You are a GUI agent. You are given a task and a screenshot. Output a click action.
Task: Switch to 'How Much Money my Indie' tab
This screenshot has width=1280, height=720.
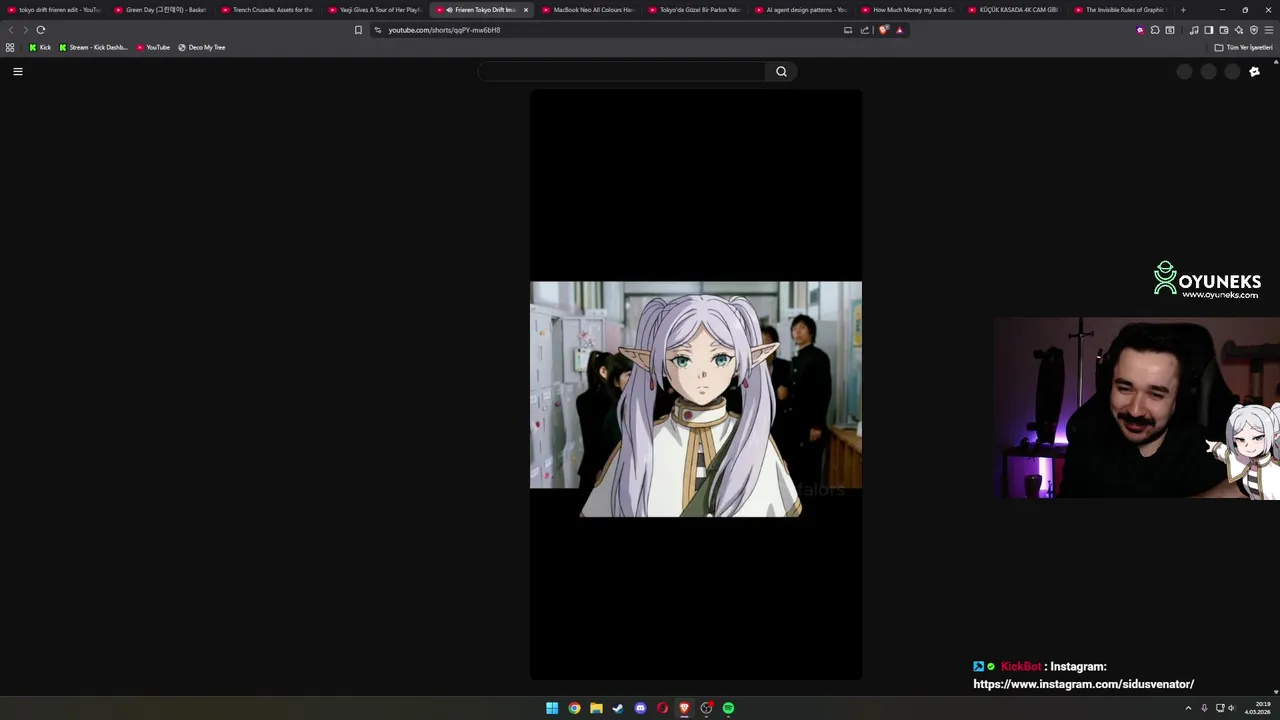909,10
